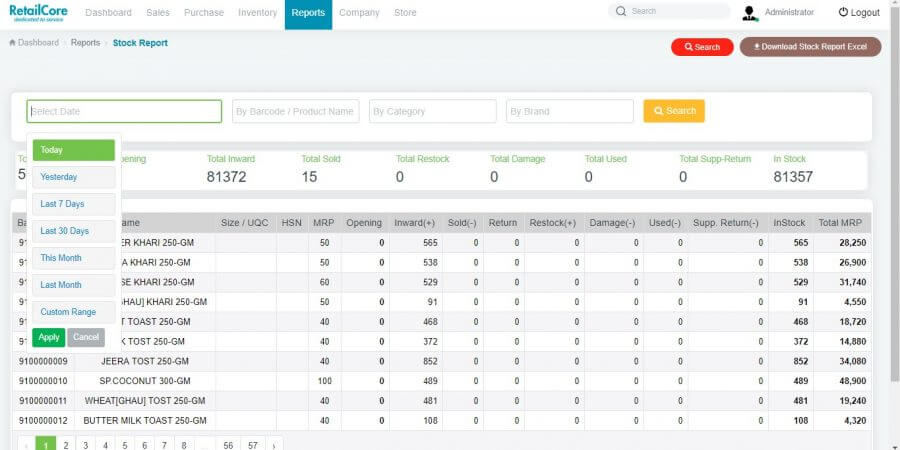900x450 pixels.
Task: Go to last page 57
Action: pos(253,445)
